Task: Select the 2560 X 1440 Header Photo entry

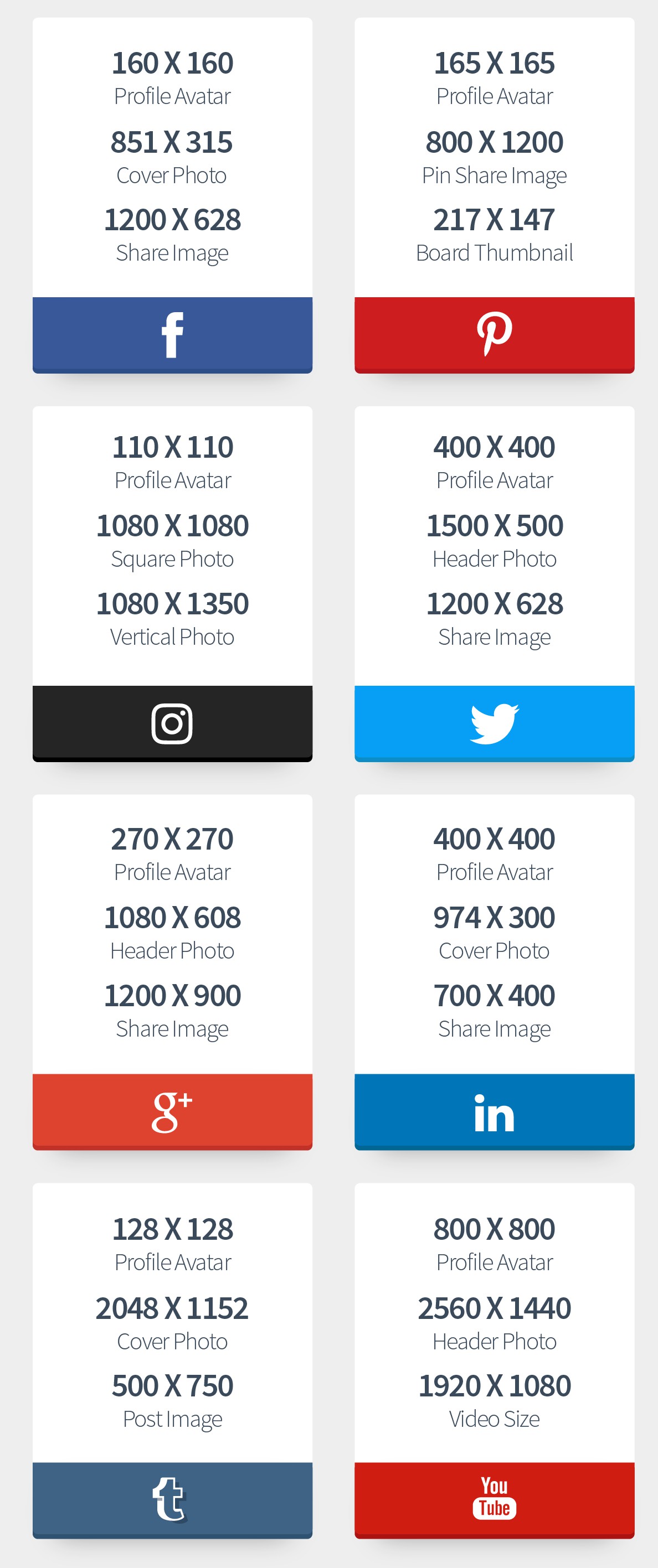Action: pyautogui.click(x=494, y=1323)
